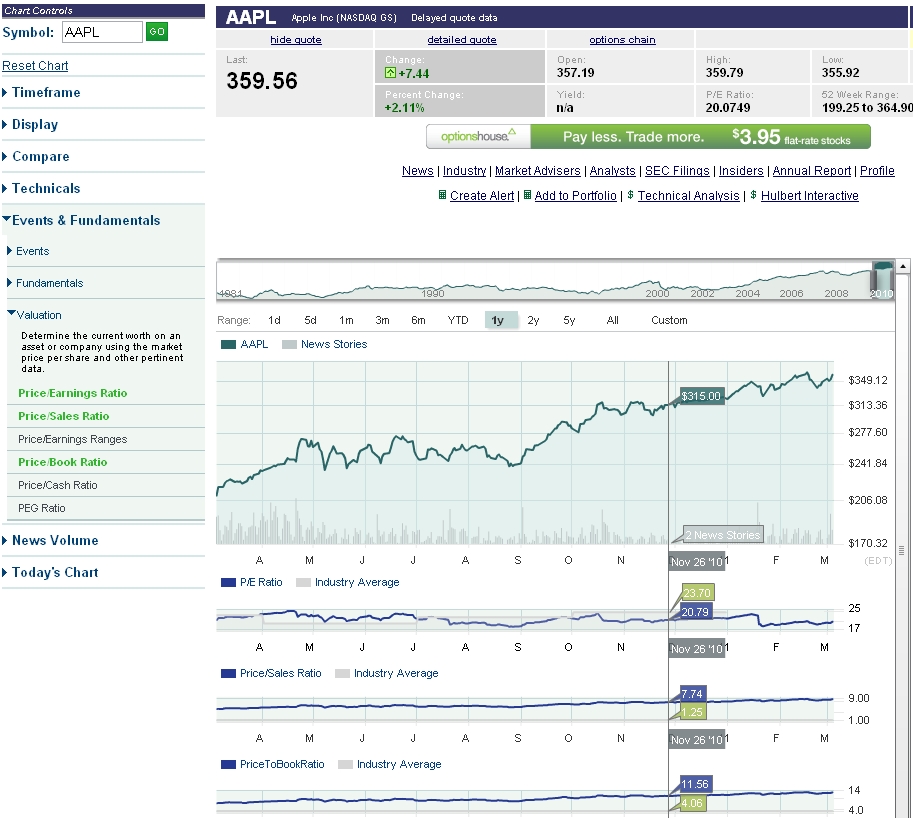Click the Create Alert icon
This screenshot has width=913, height=820.
pos(443,195)
